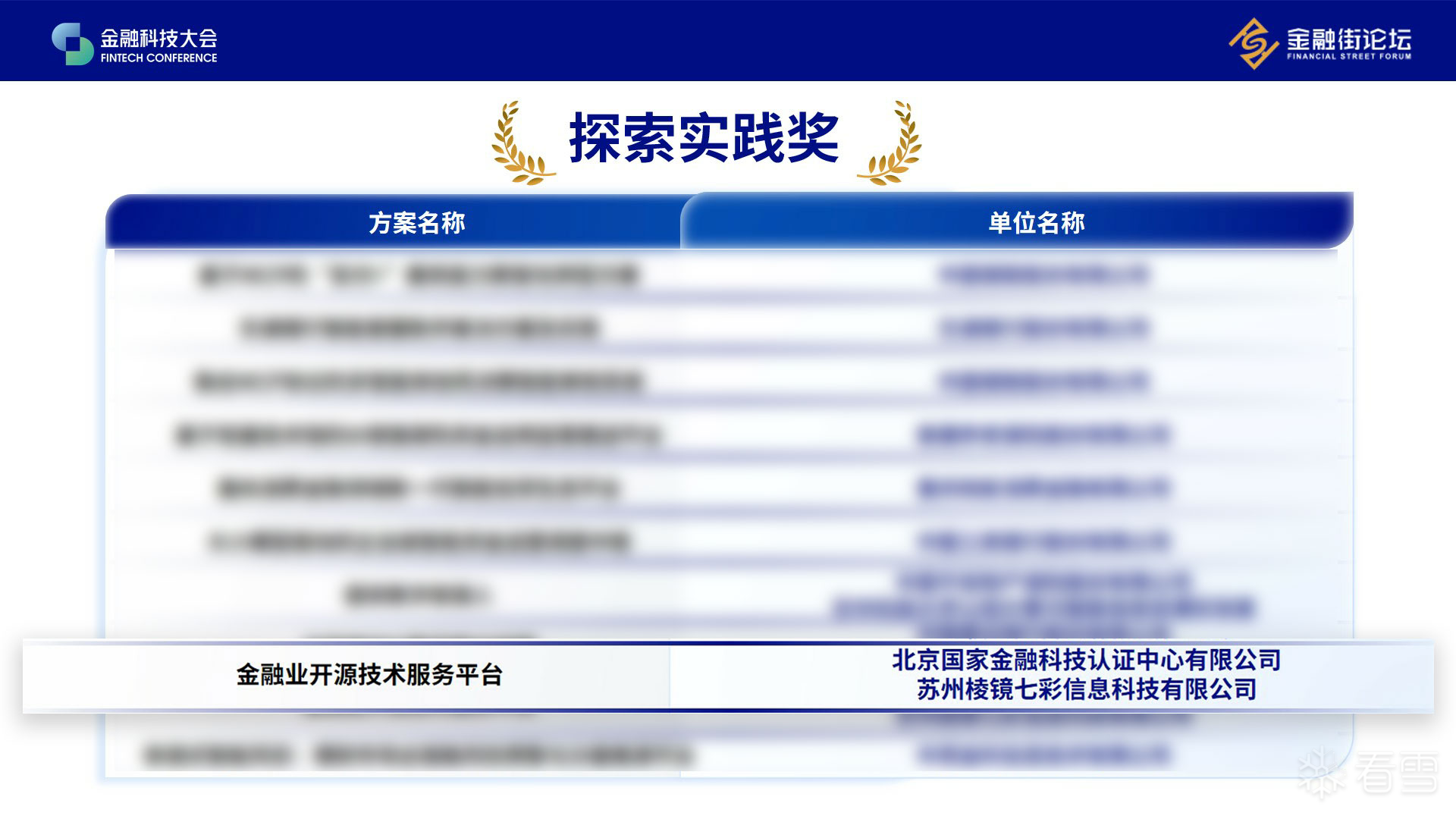Select the 方案名称 column header
The image size is (1456, 819).
(x=416, y=223)
